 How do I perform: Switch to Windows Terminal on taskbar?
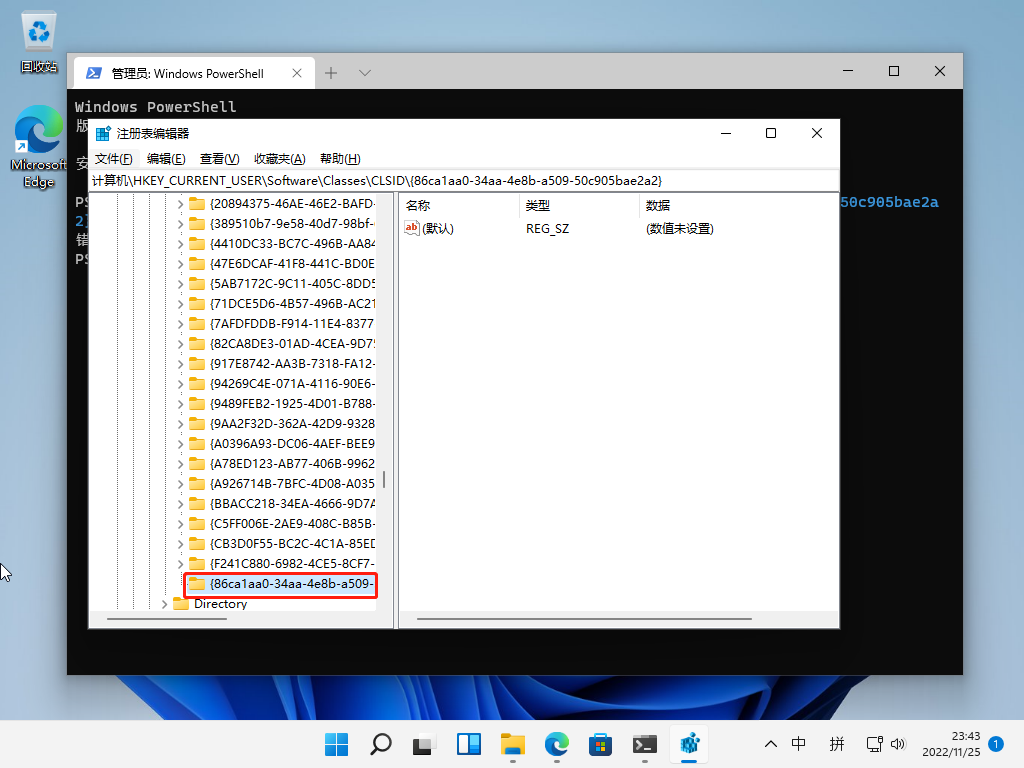tap(645, 744)
